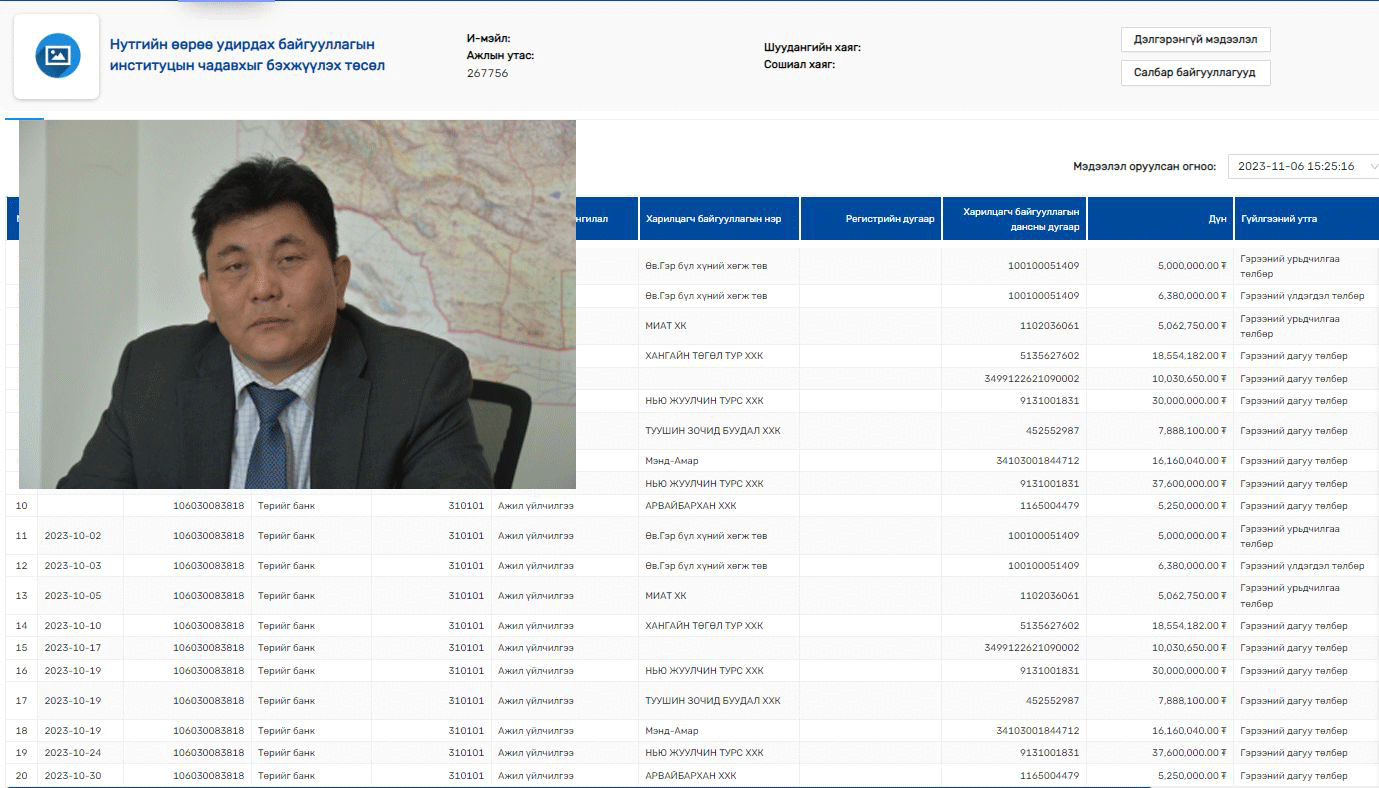
Task: Open the Дэлгэрэнгүй мэдээлэл details button
Action: pos(1195,40)
